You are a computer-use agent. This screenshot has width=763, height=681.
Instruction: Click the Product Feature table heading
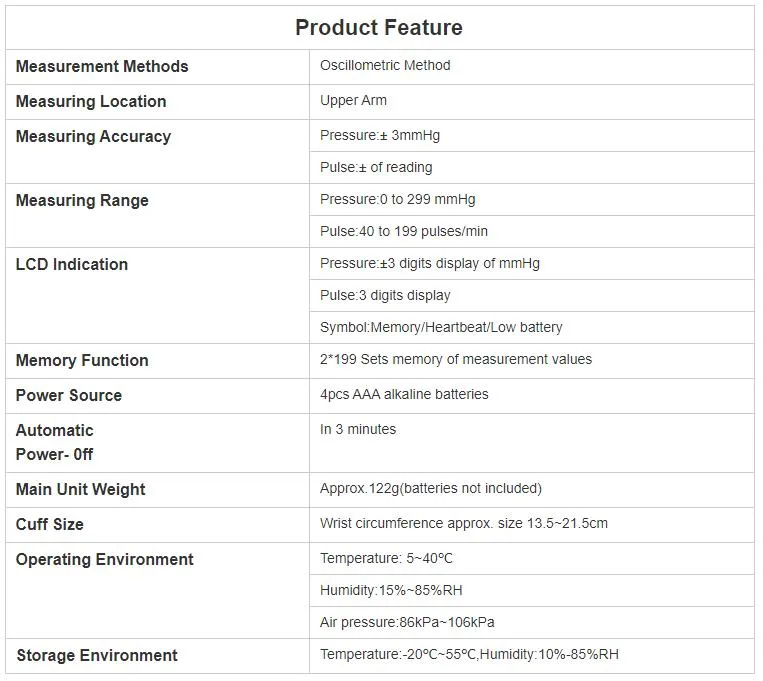[x=379, y=27]
